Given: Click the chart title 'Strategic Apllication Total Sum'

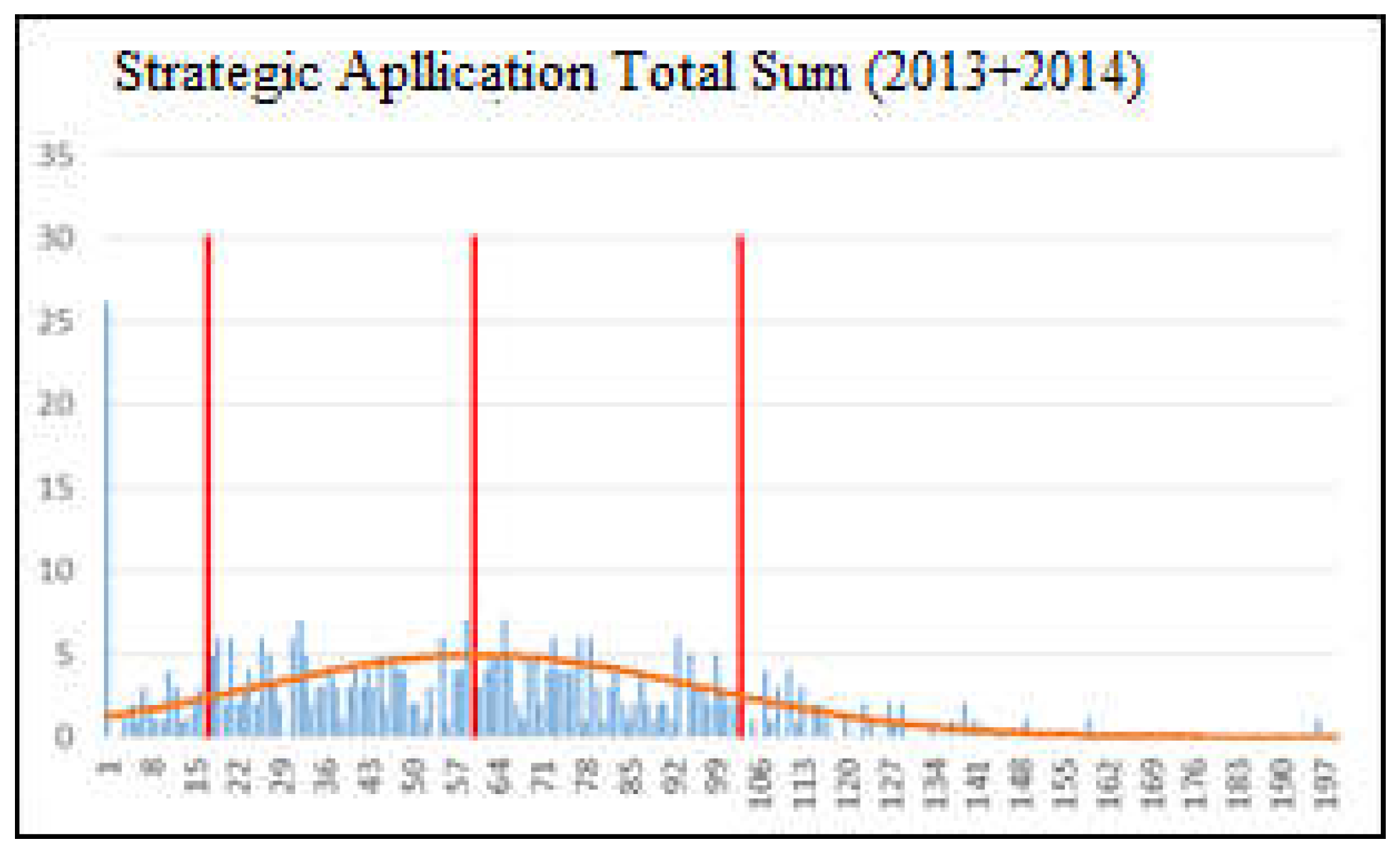Looking at the screenshot, I should [x=629, y=74].
